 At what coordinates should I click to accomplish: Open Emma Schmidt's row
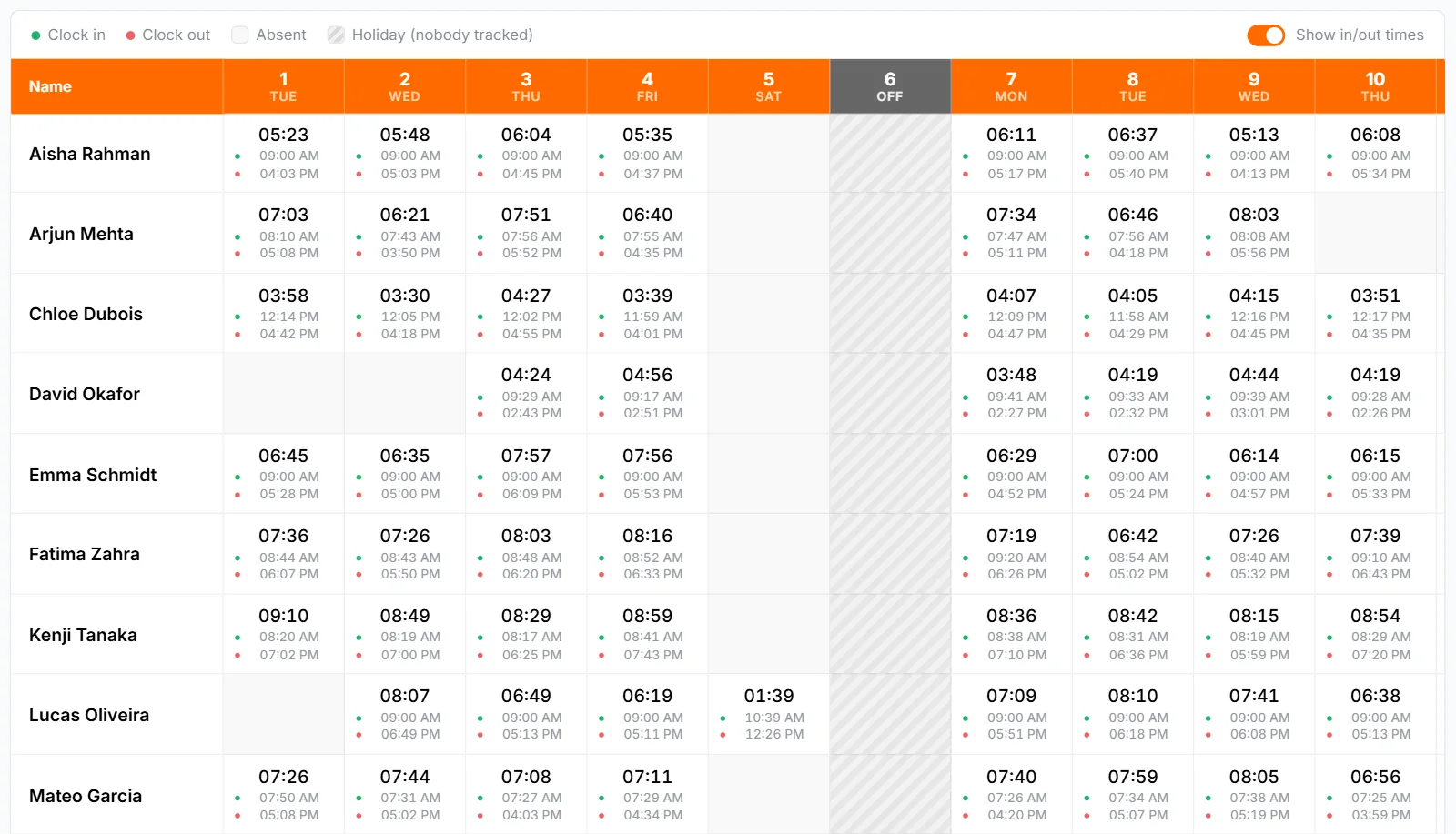(x=728, y=475)
